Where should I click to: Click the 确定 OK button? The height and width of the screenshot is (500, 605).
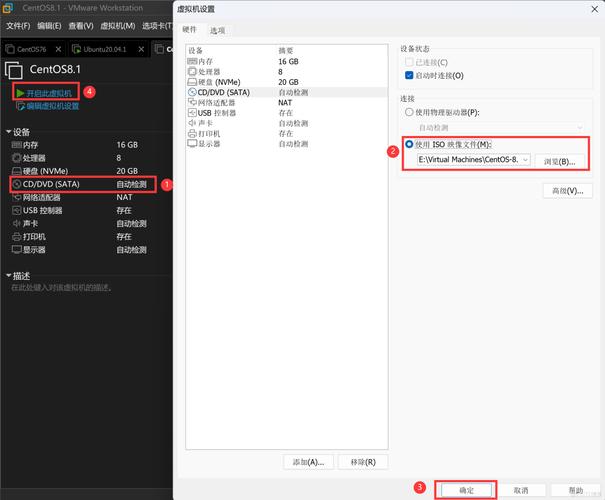466,490
